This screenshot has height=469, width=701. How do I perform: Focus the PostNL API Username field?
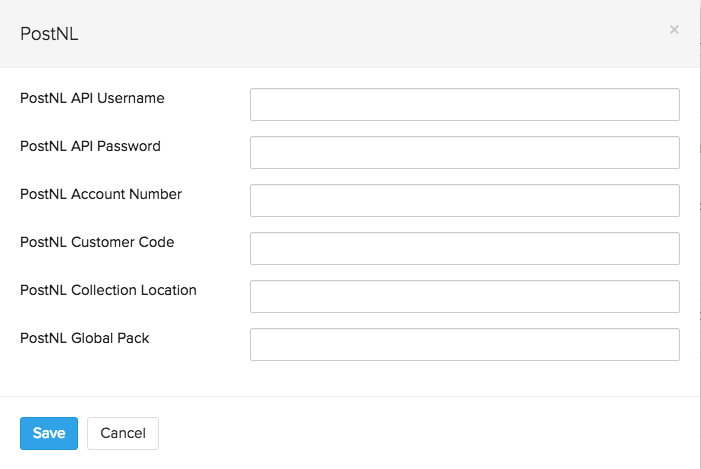click(464, 104)
